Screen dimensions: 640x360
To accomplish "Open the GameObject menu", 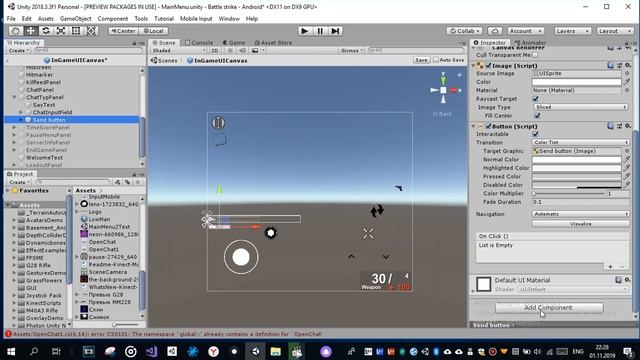I will [76, 19].
